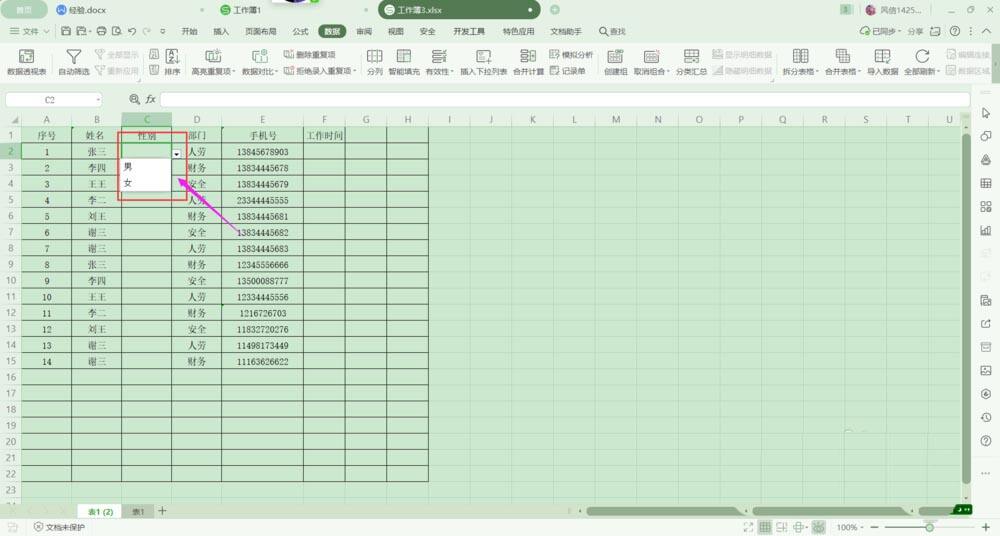Click the 已同步 sync status button
The height and width of the screenshot is (536, 1000).
pos(881,31)
